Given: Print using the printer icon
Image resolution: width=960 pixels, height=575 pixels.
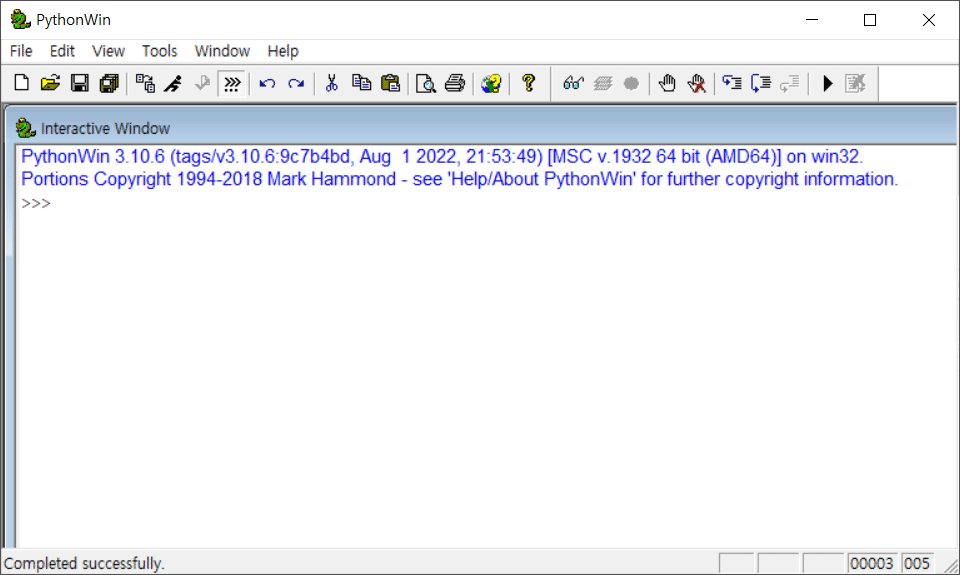Looking at the screenshot, I should (455, 83).
